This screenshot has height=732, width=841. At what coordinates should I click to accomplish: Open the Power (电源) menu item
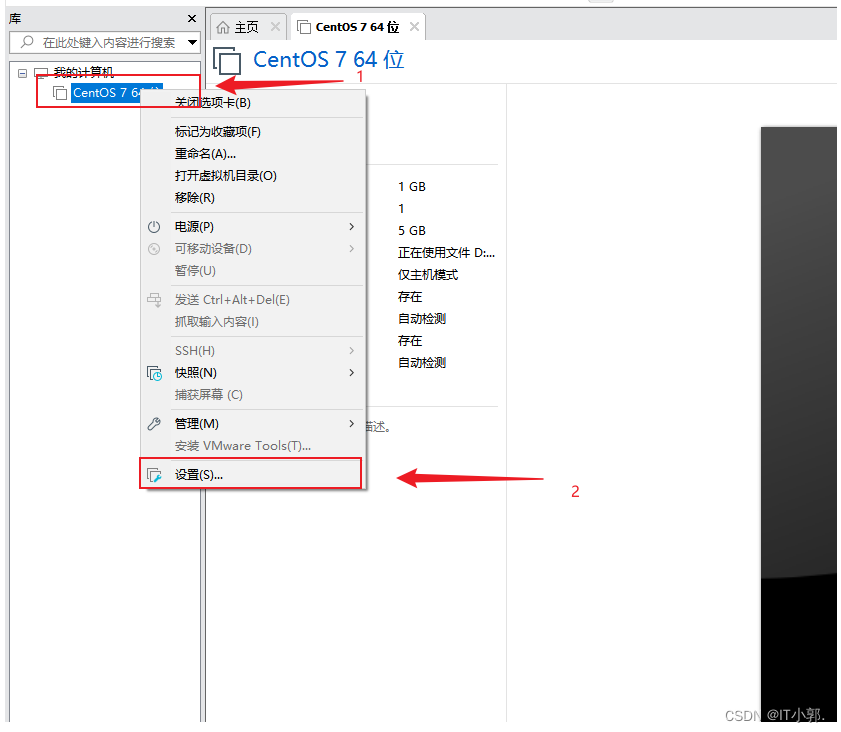click(x=253, y=227)
